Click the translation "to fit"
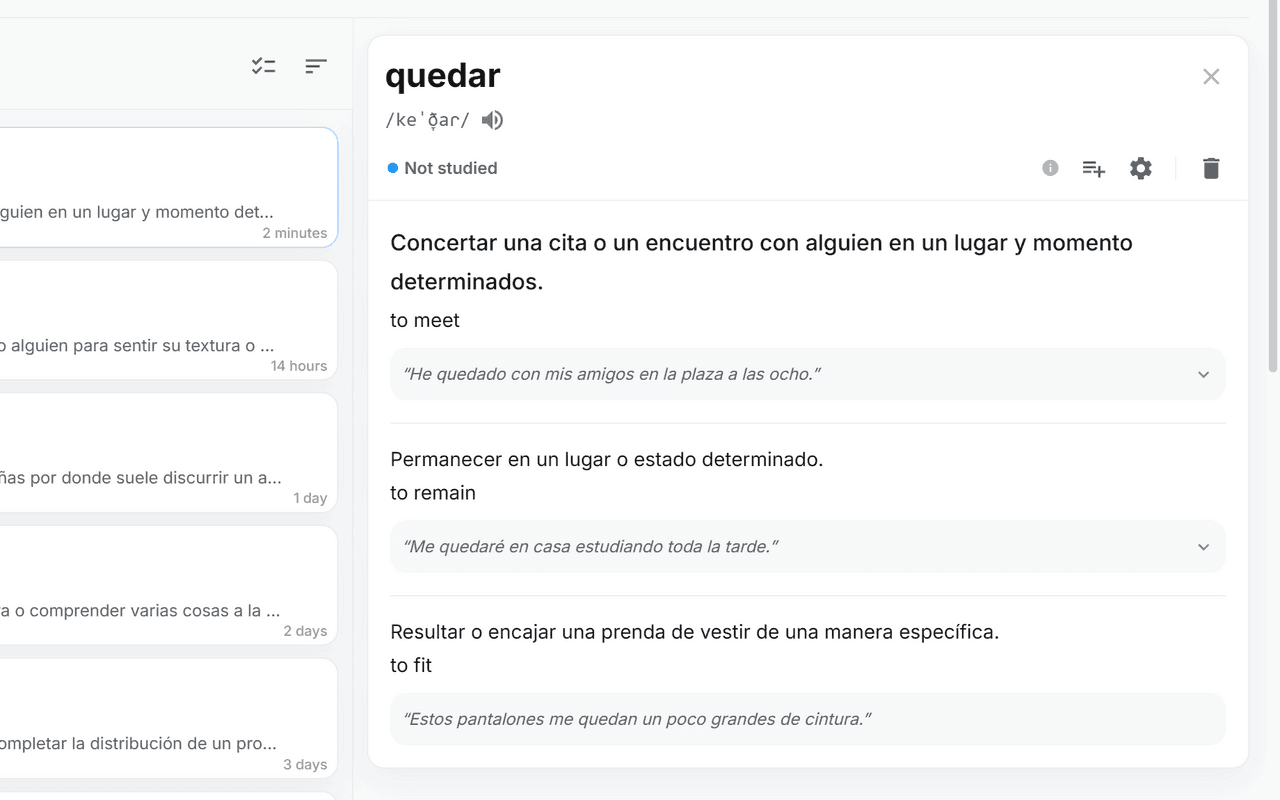 [x=411, y=666]
